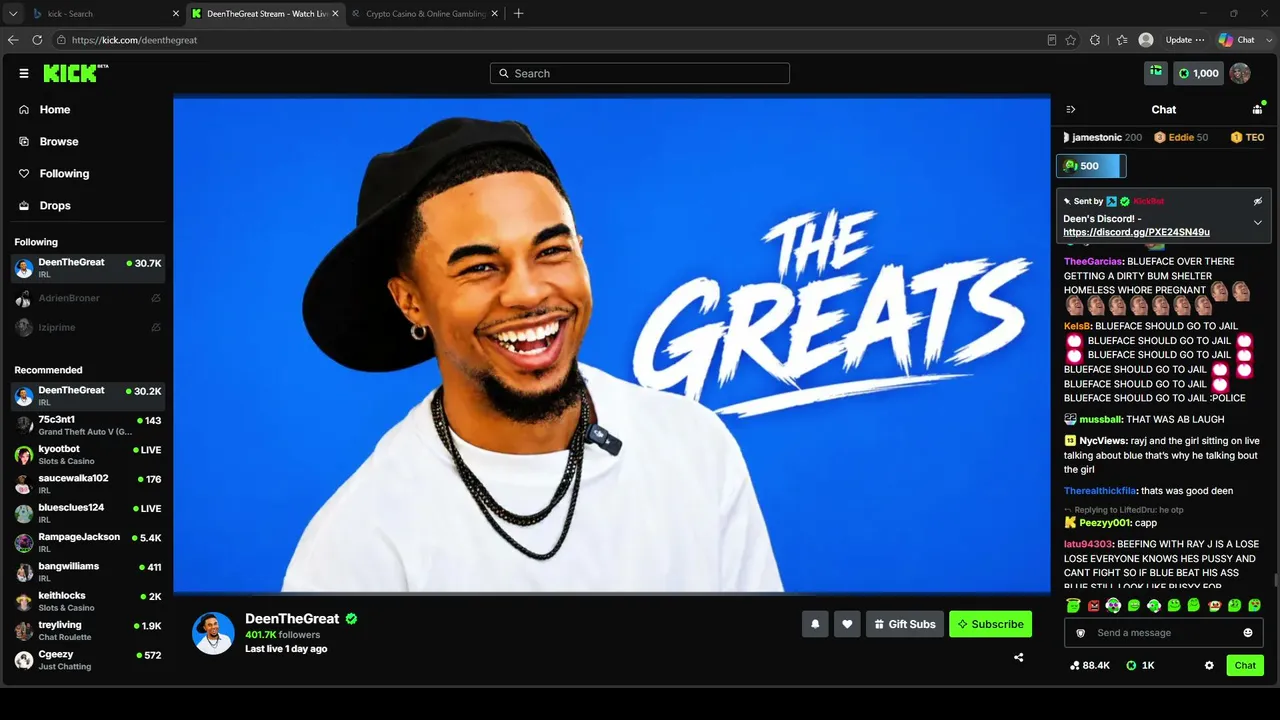The width and height of the screenshot is (1280, 720).
Task: Open offline channel AdrienBroner
Action: tap(88, 298)
